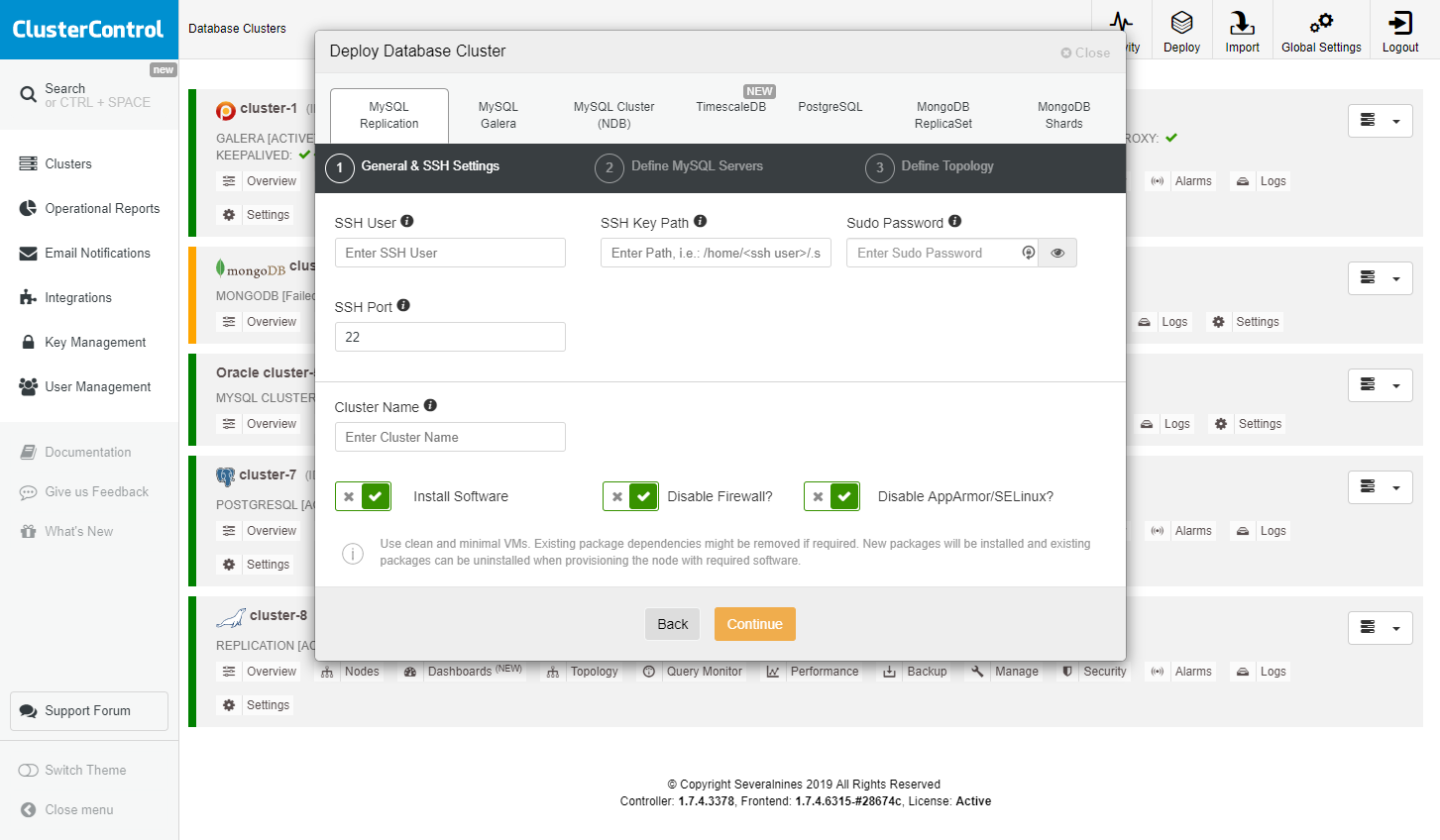Click info icon next to Cluster Name
This screenshot has width=1440, height=840.
[x=430, y=406]
